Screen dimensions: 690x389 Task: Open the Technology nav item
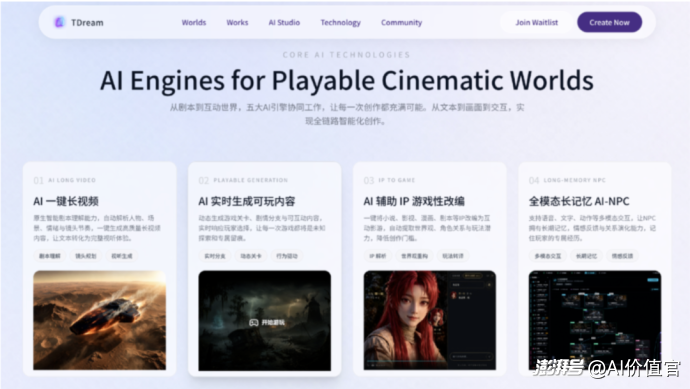(x=340, y=22)
